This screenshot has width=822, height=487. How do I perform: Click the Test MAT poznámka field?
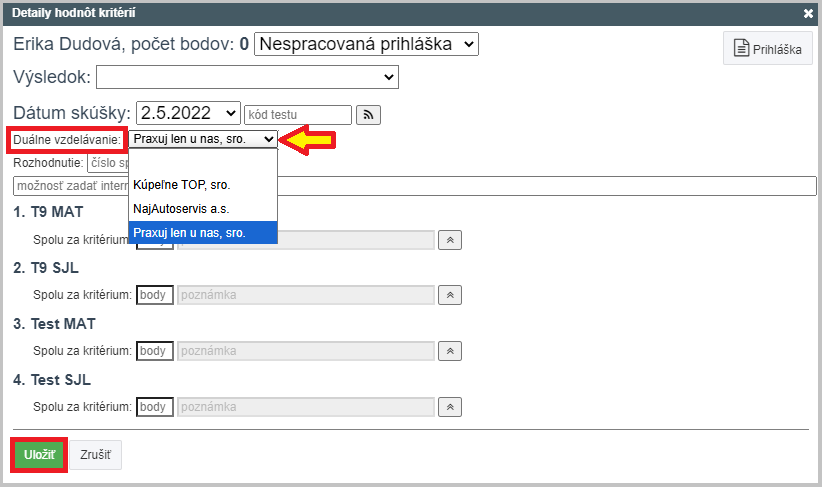tap(306, 351)
